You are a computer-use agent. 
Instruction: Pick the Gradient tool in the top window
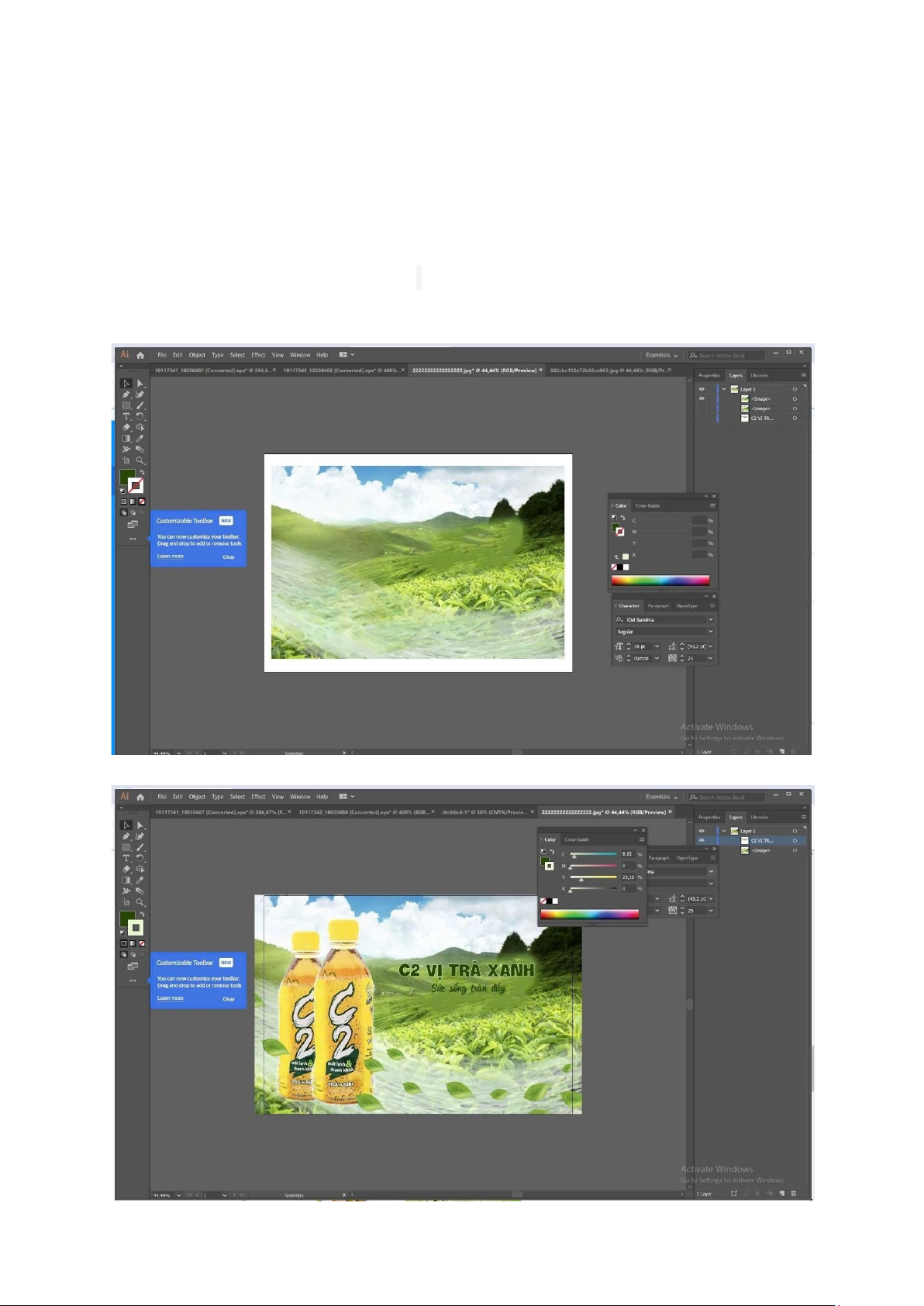tap(126, 439)
